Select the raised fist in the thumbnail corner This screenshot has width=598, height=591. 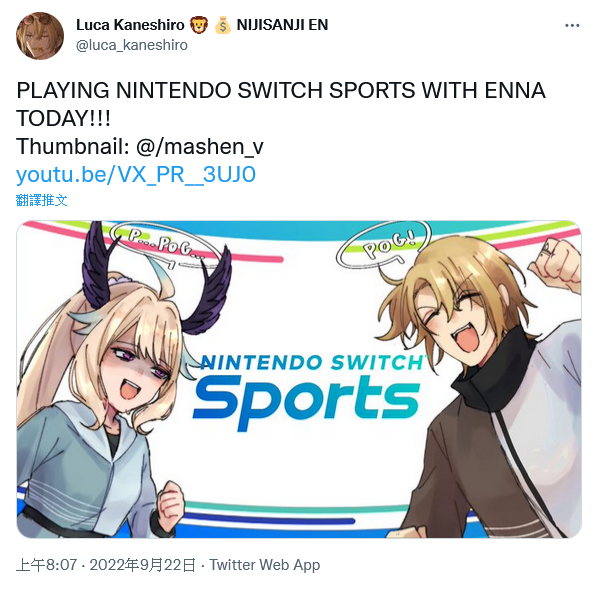(x=555, y=263)
